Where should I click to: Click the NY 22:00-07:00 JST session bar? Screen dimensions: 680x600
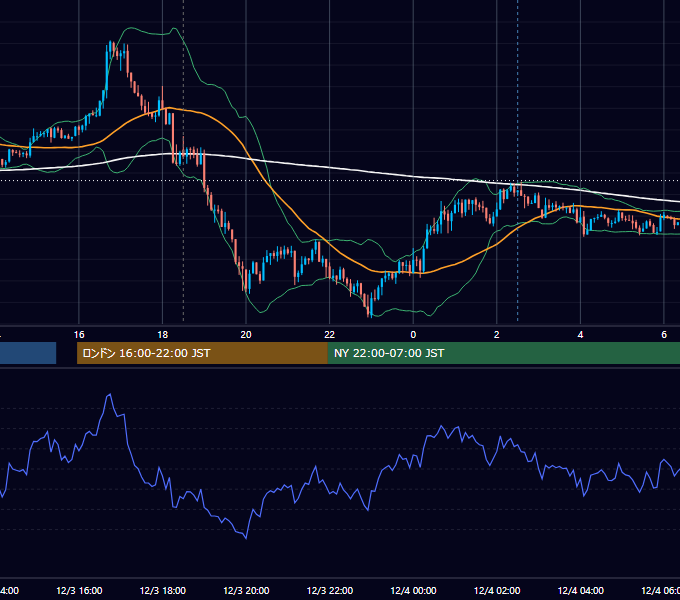coord(503,353)
